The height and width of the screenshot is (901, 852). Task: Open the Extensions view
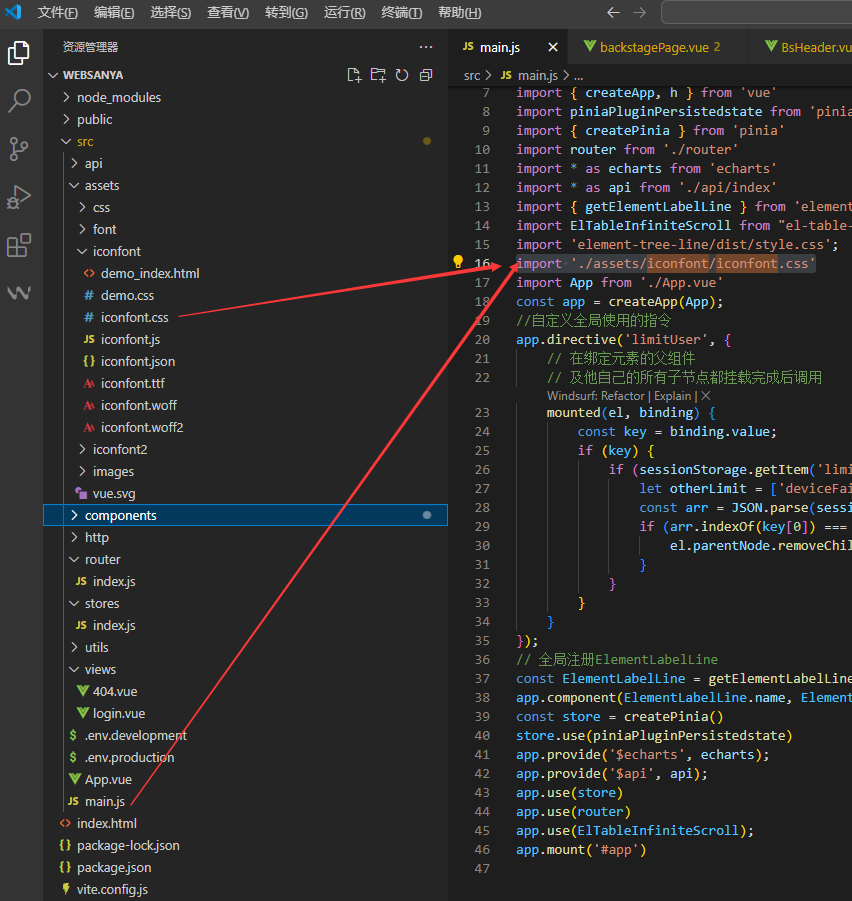click(19, 245)
